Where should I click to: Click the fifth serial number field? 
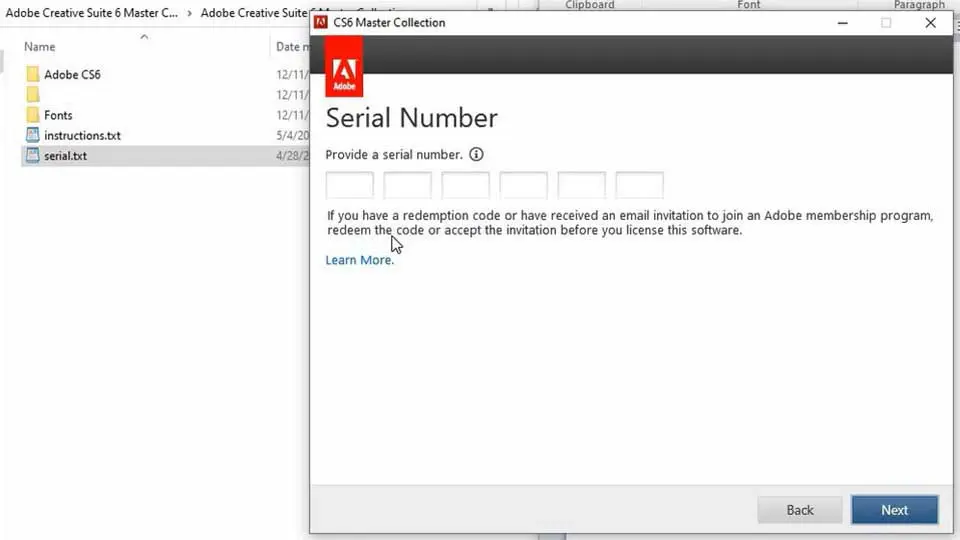click(582, 185)
